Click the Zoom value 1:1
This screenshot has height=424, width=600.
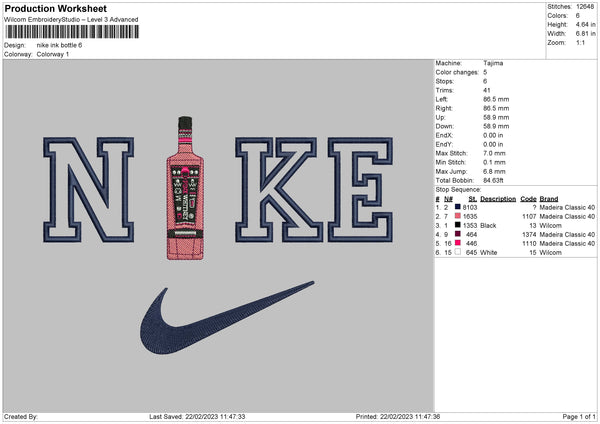[580, 42]
